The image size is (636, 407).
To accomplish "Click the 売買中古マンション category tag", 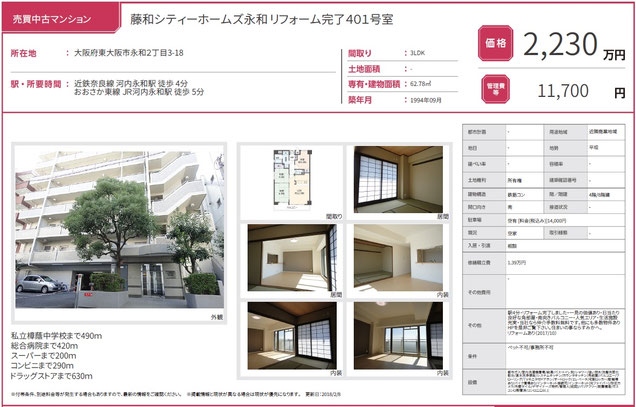I will pyautogui.click(x=60, y=18).
